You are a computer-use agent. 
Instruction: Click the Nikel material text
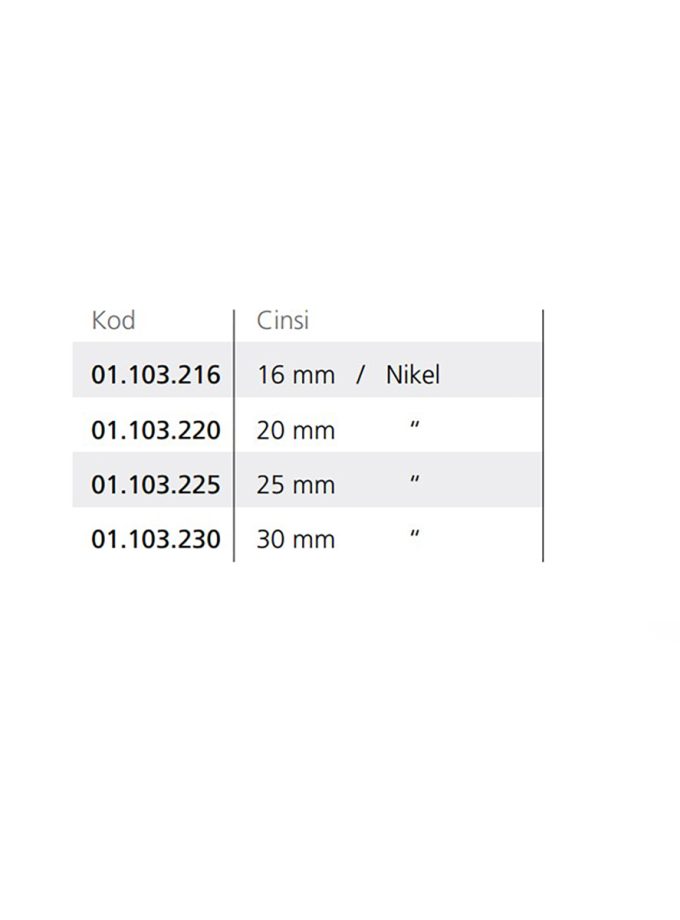pyautogui.click(x=413, y=375)
